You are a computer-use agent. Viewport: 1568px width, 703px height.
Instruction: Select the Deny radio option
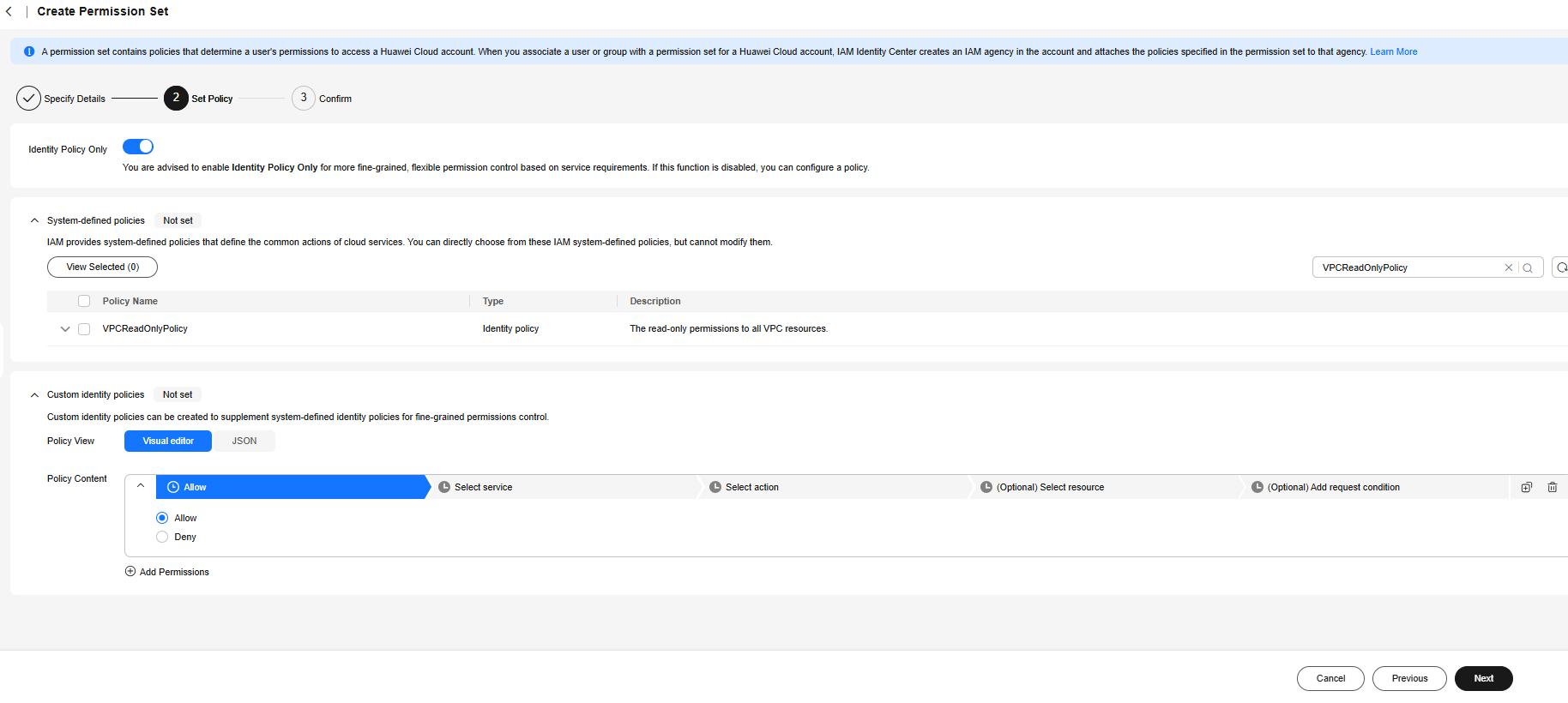(162, 537)
